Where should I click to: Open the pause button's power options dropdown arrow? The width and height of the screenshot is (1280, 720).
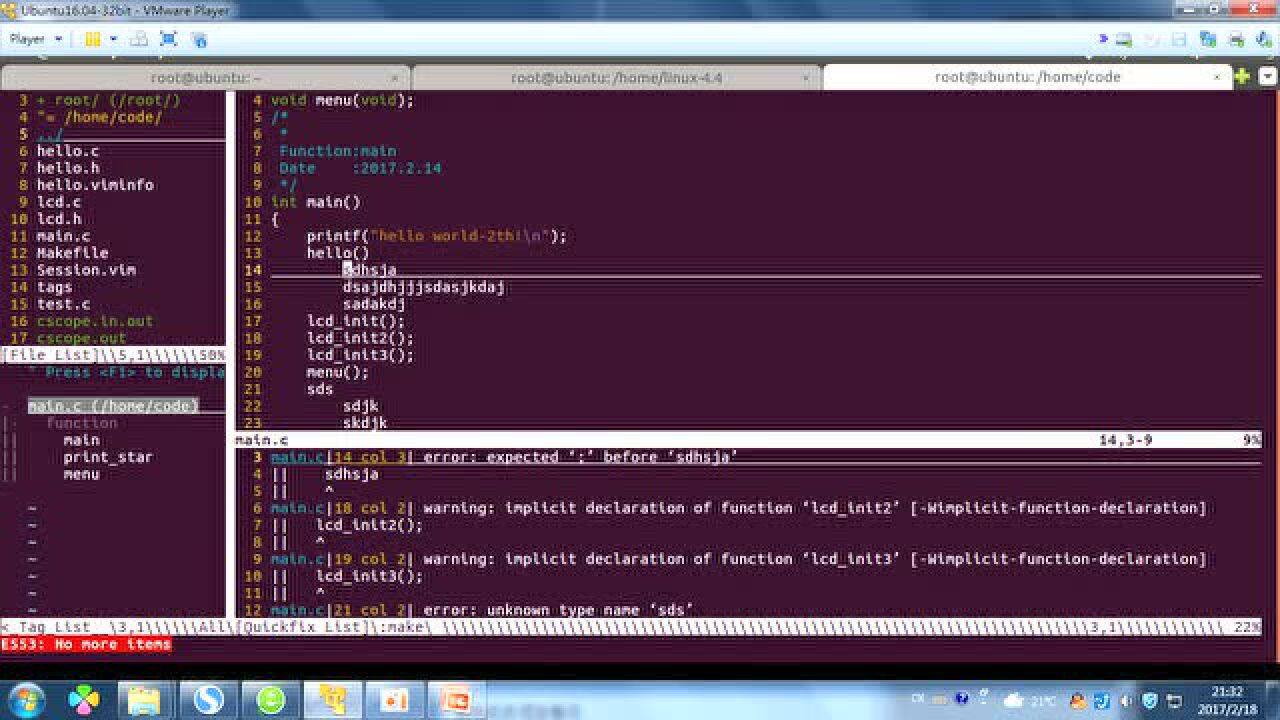(113, 39)
